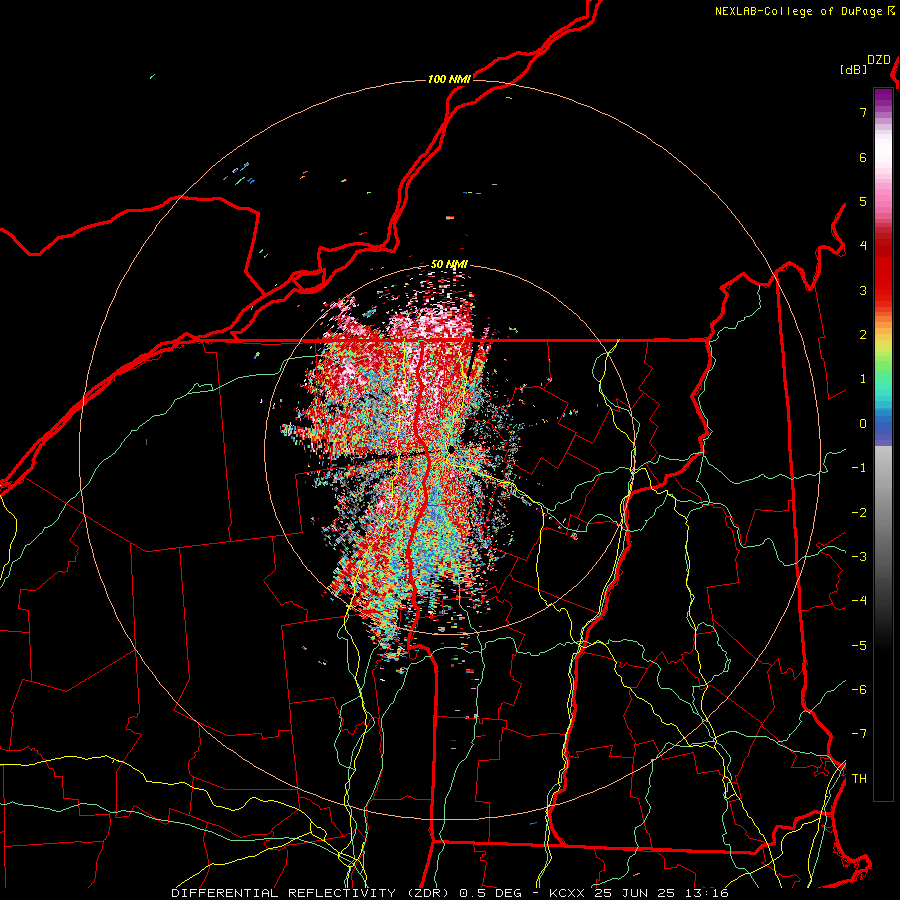Click the -3 value on the dB scale
Image resolution: width=900 pixels, height=900 pixels.
coord(859,556)
